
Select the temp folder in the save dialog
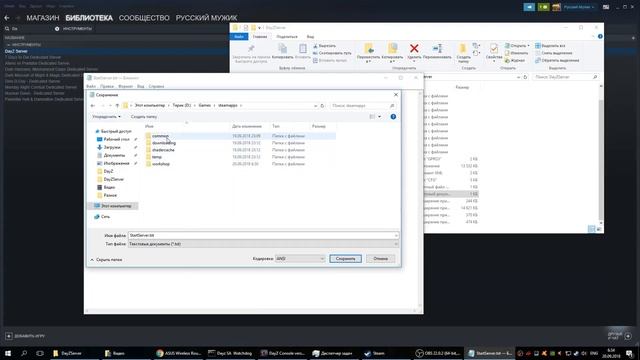(x=157, y=157)
